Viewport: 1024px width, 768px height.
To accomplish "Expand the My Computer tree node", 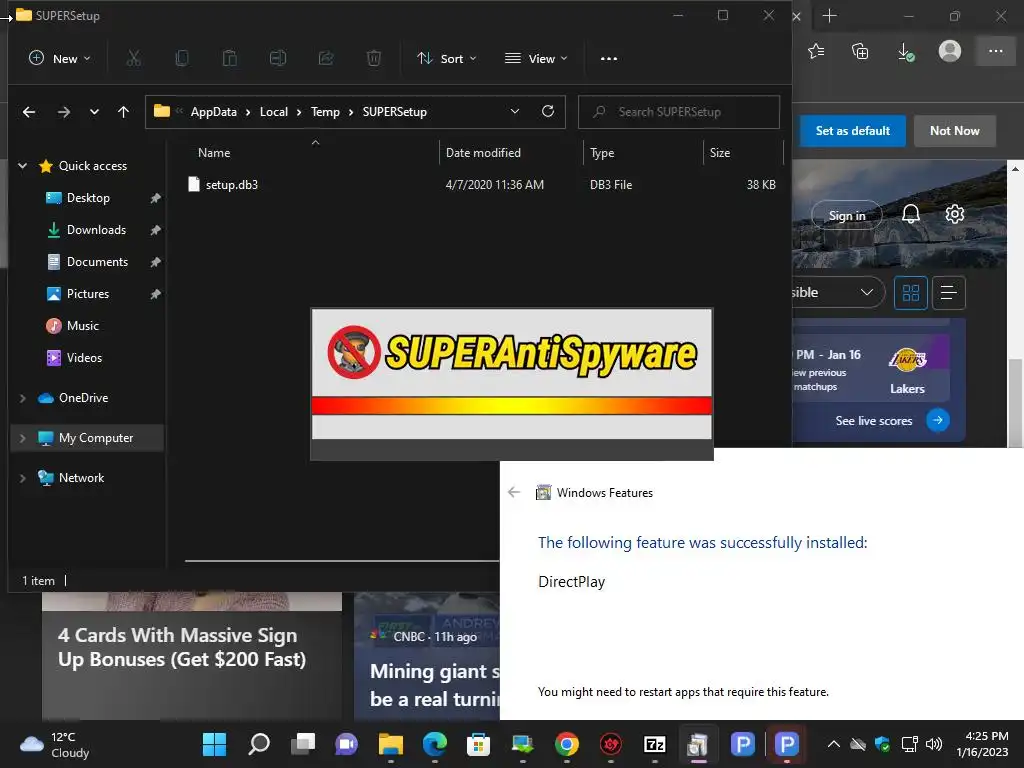I will (x=22, y=438).
